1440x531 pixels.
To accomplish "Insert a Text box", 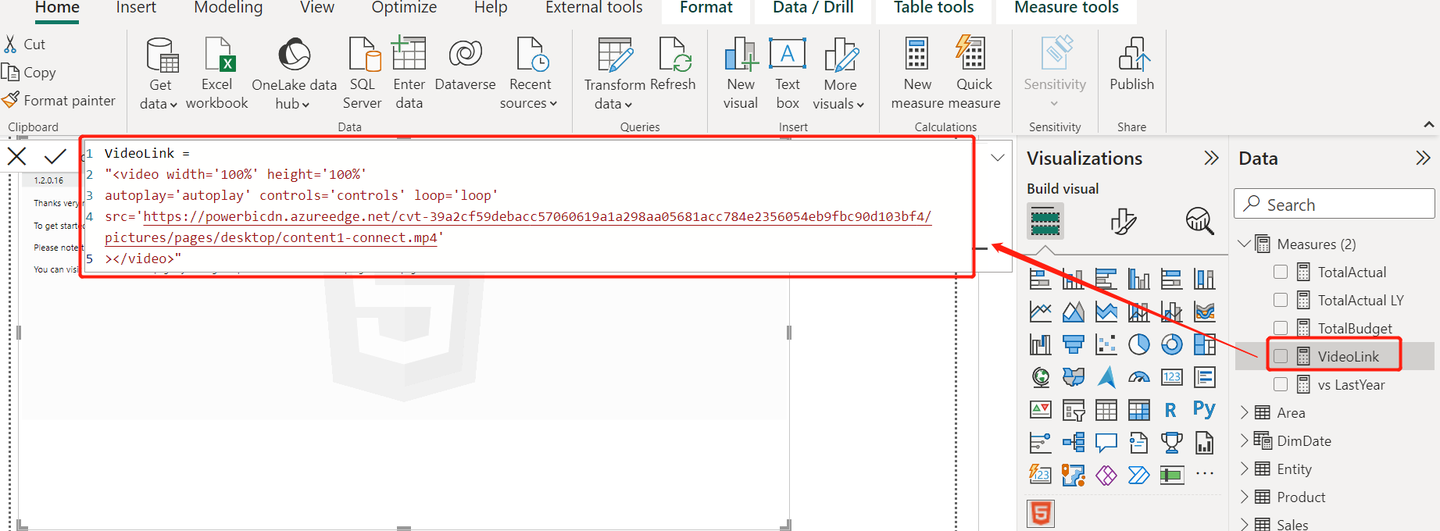I will (788, 74).
